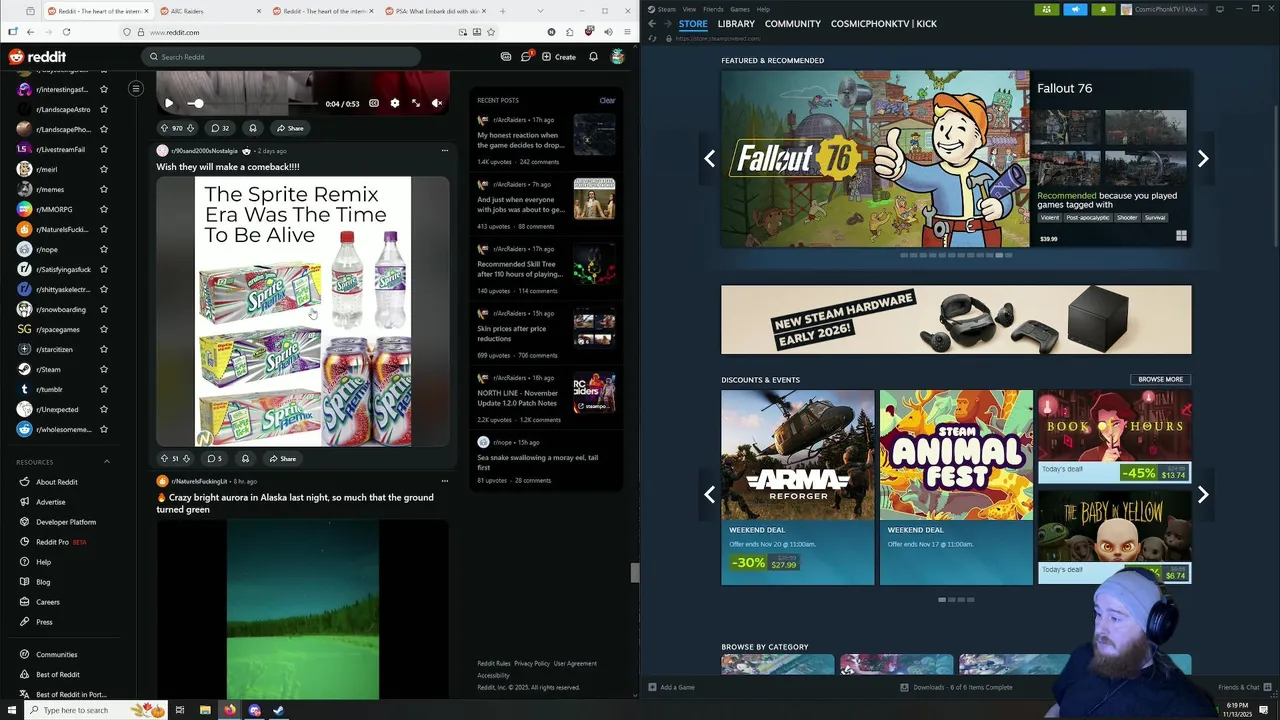
Task: List all browser tabs dropdown
Action: (541, 11)
